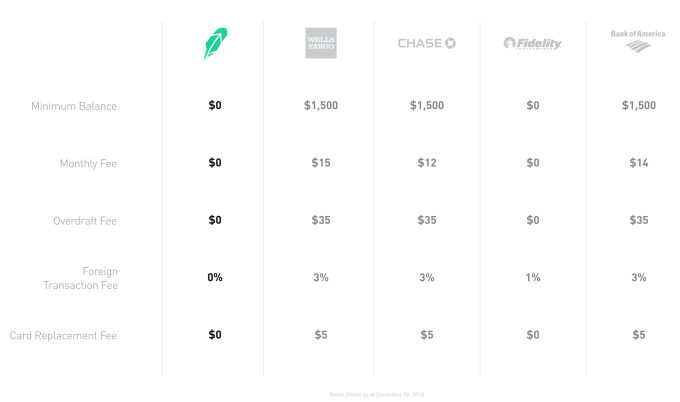Viewport: 680px width, 402px height.
Task: Click Bank of America's $5 card replacement fee
Action: point(639,336)
